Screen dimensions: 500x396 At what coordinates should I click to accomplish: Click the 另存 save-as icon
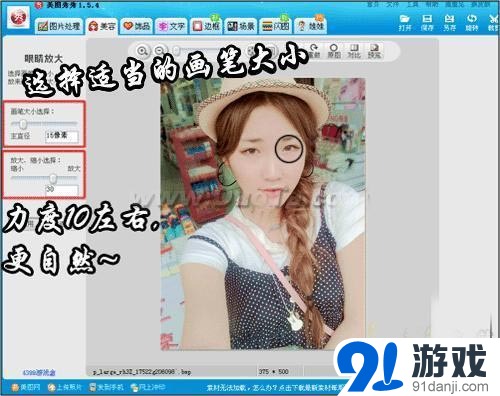(x=449, y=23)
